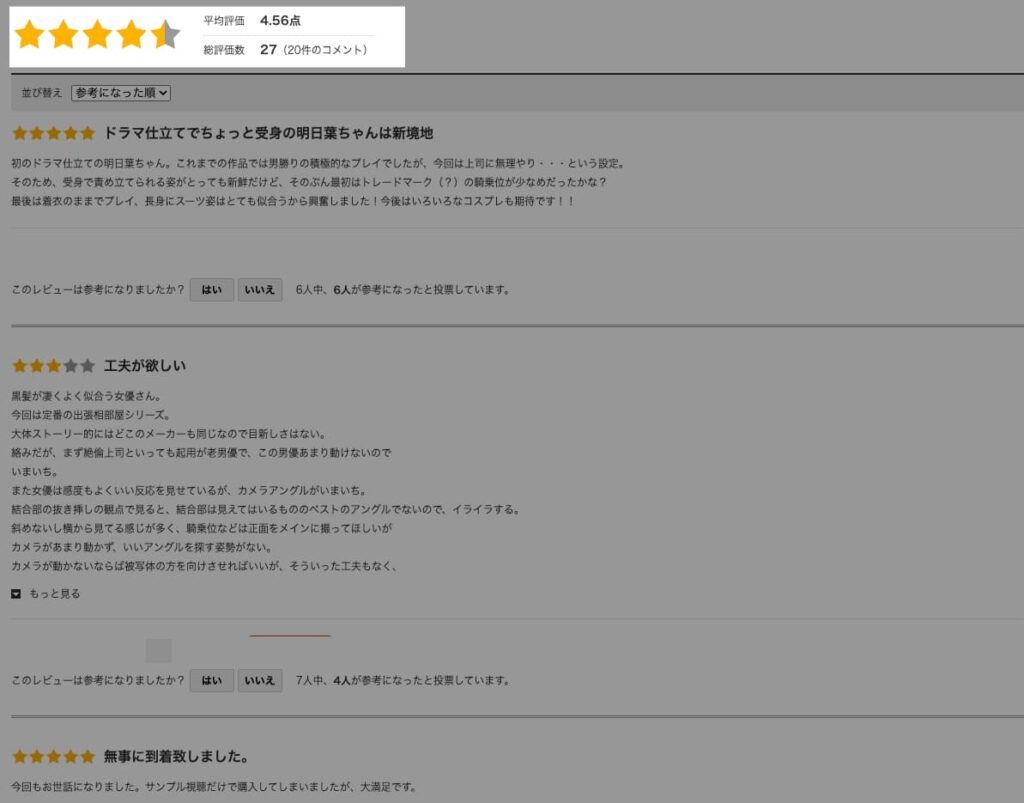
Task: Click the five-star row above ドラマ仕立て review
Action: coord(54,133)
